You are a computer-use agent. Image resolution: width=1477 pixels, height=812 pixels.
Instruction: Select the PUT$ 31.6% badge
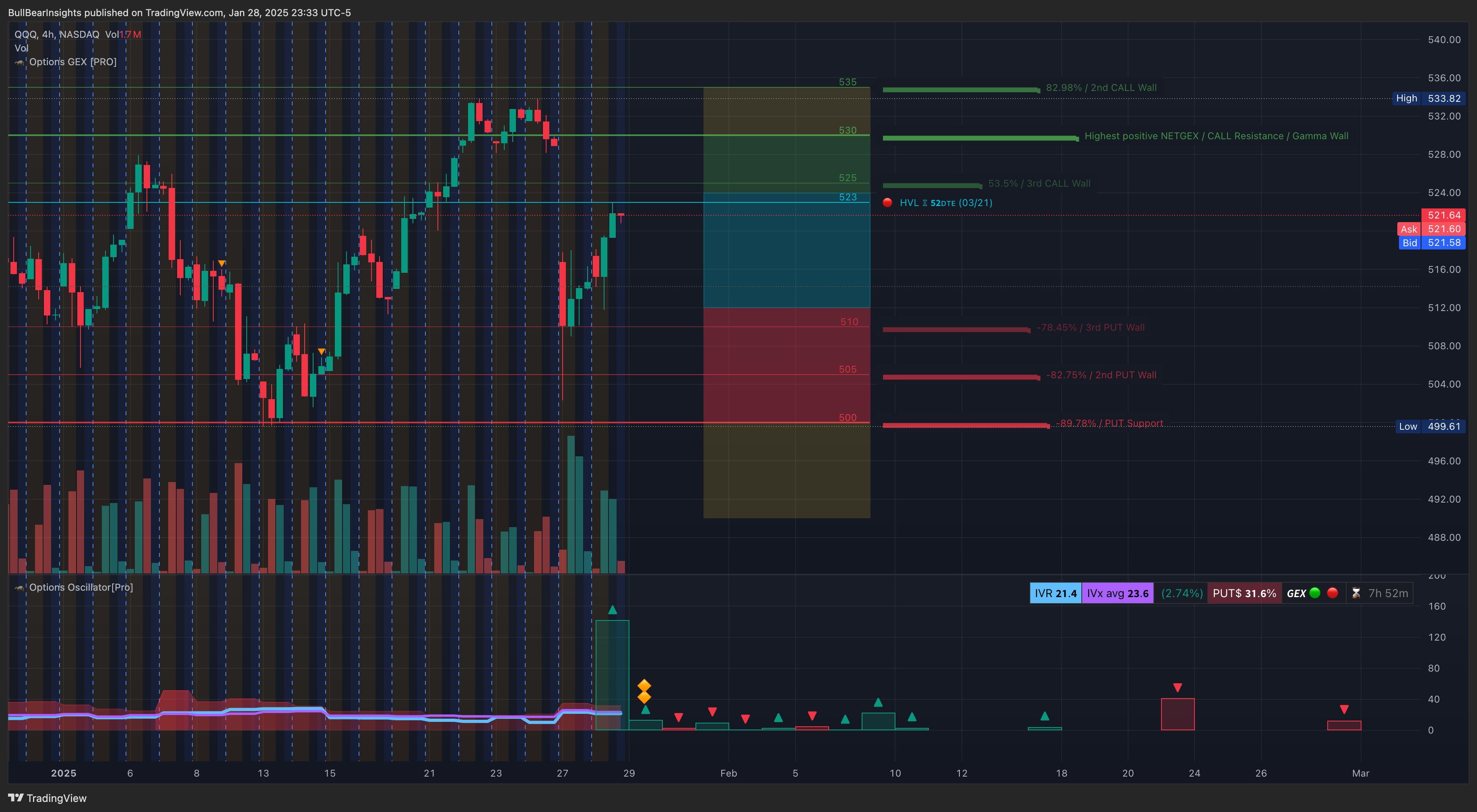point(1244,593)
